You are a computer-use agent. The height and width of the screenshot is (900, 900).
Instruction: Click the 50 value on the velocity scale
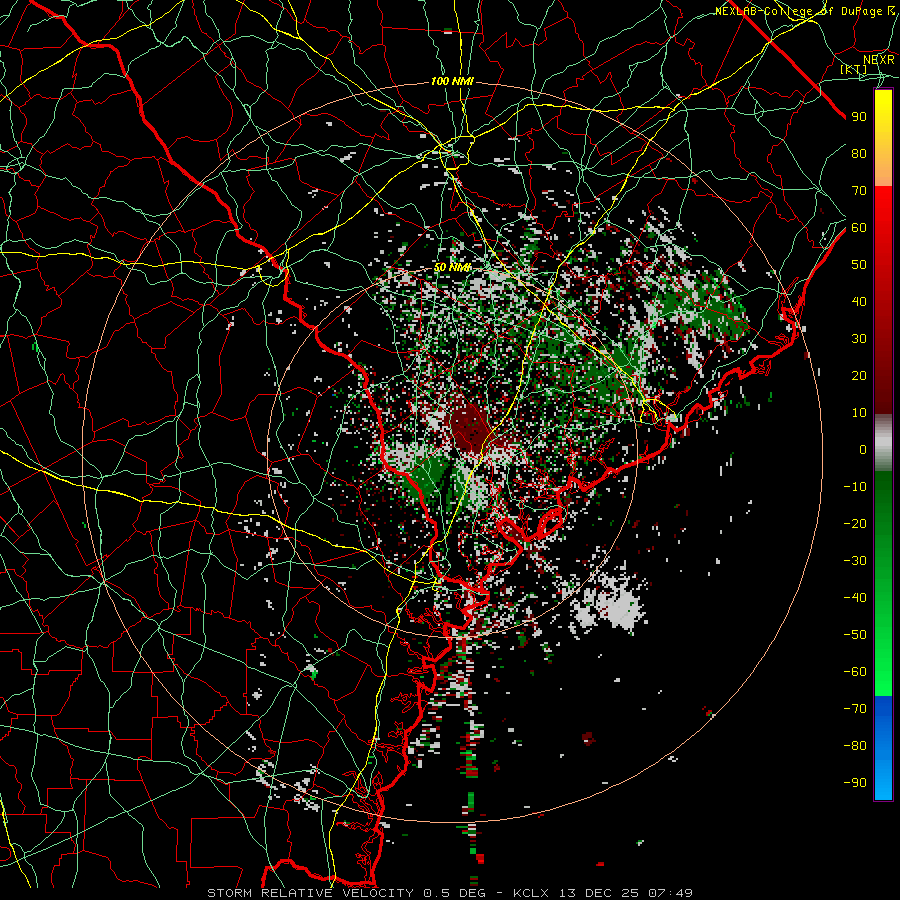coord(859,265)
